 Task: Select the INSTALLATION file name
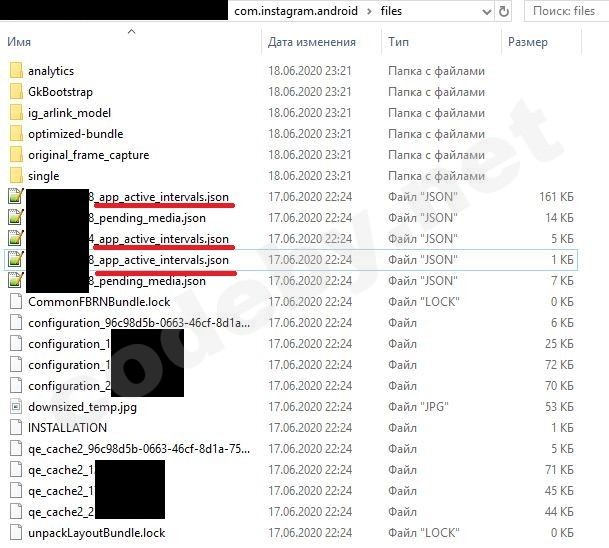pos(67,428)
